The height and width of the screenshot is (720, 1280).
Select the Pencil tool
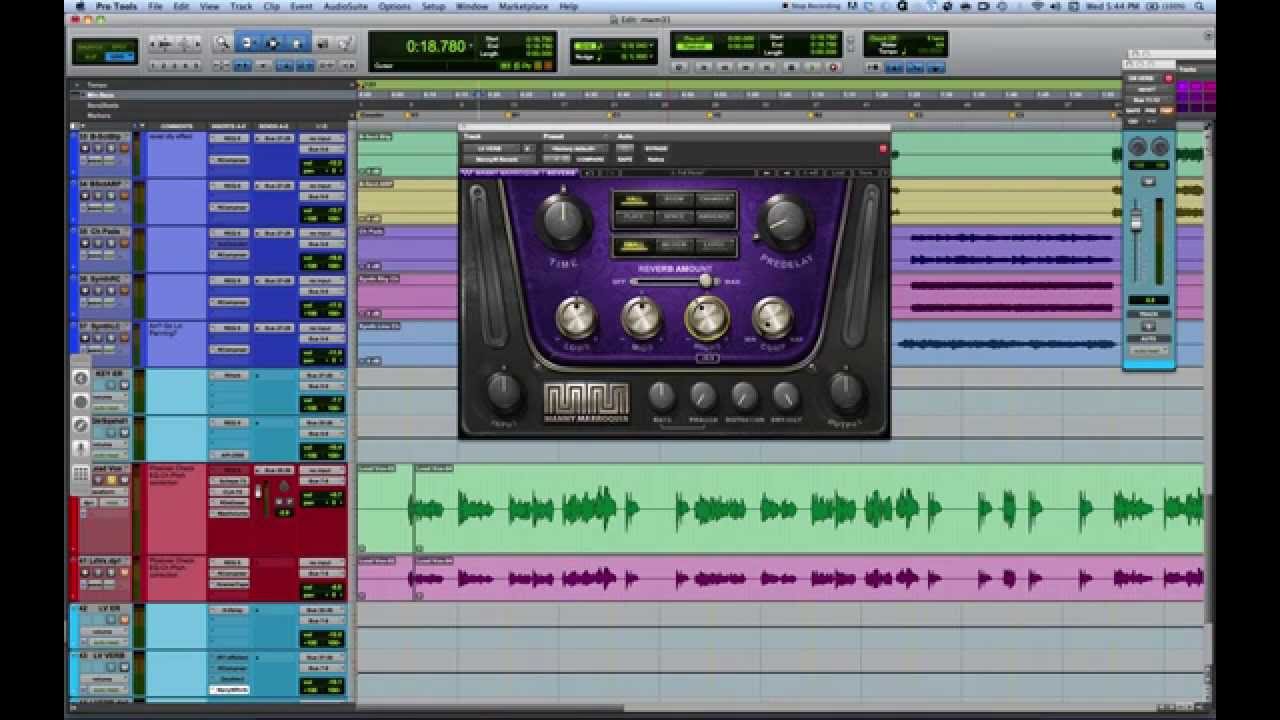tap(345, 44)
